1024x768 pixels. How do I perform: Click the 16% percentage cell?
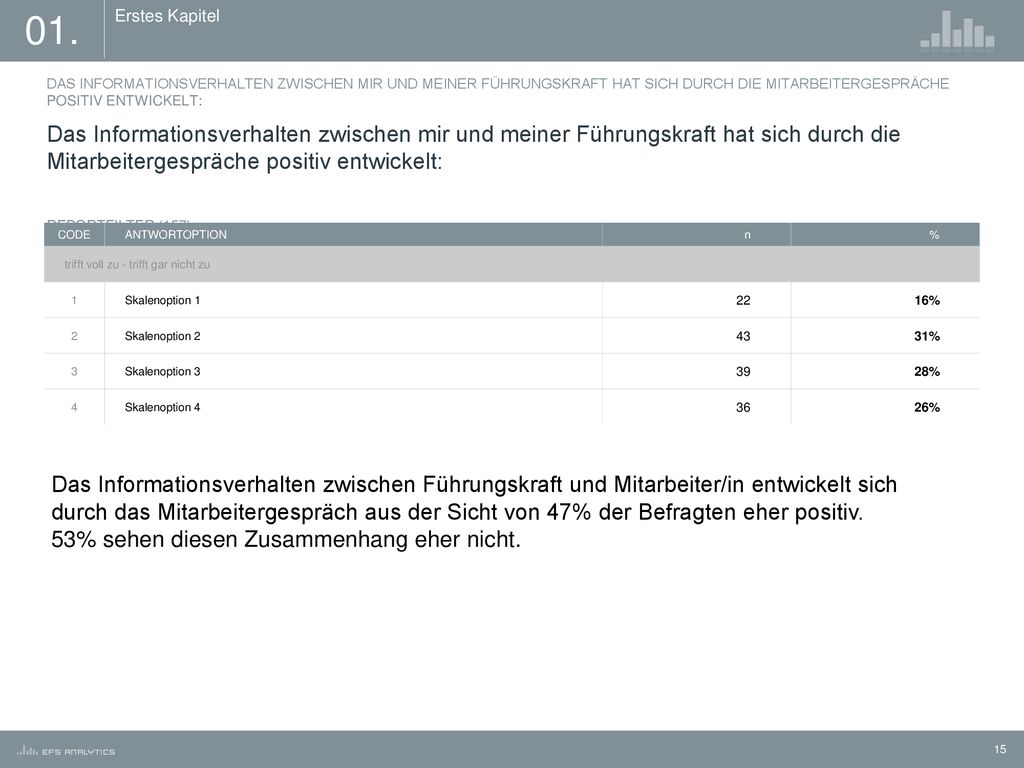click(x=927, y=300)
